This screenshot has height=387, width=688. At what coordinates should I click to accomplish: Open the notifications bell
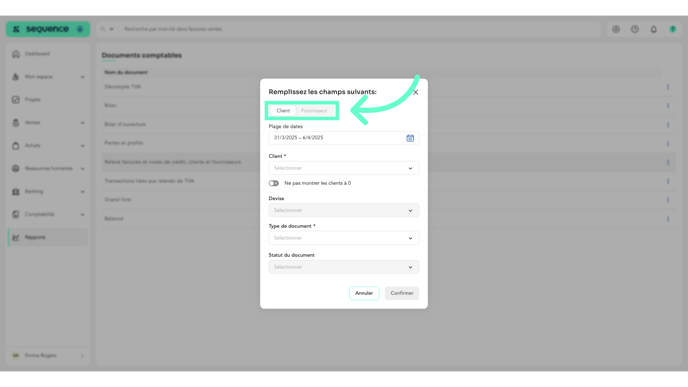(654, 29)
